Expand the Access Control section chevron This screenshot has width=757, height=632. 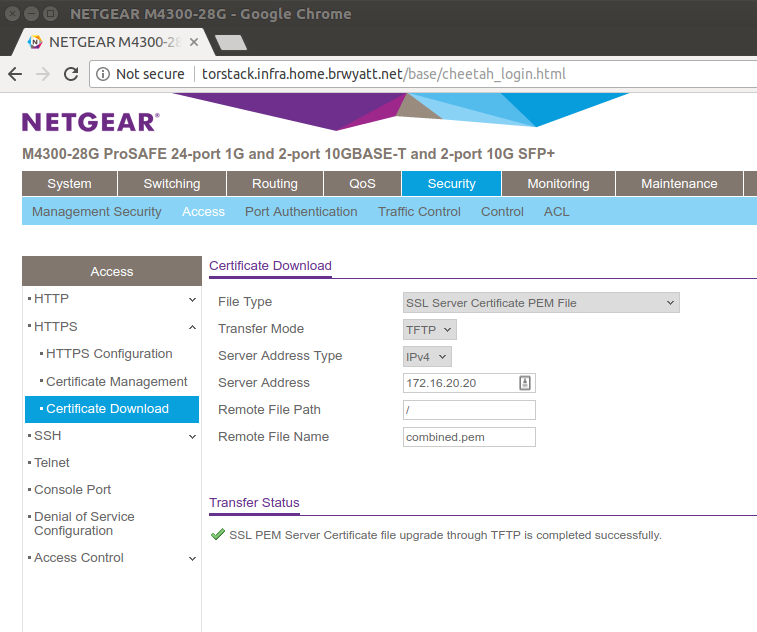[x=192, y=559]
